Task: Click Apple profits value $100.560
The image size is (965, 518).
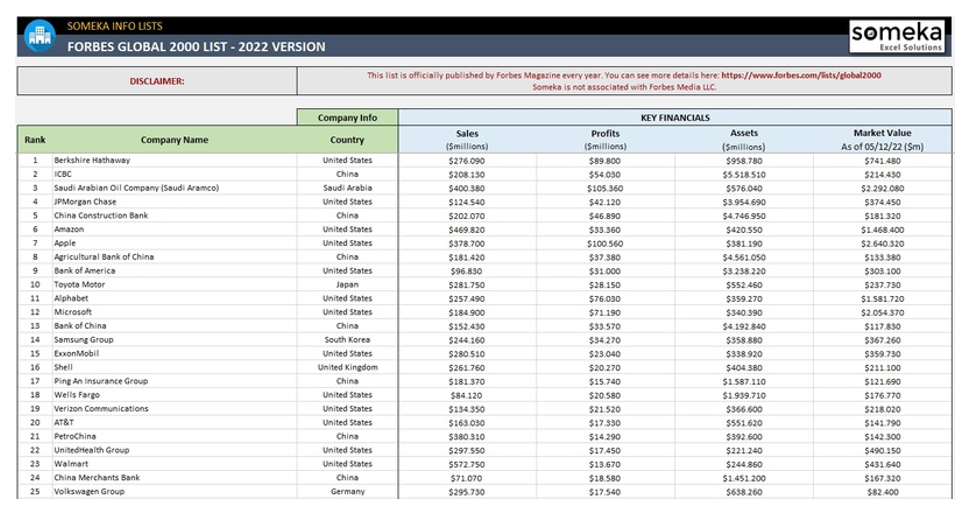Action: (605, 244)
